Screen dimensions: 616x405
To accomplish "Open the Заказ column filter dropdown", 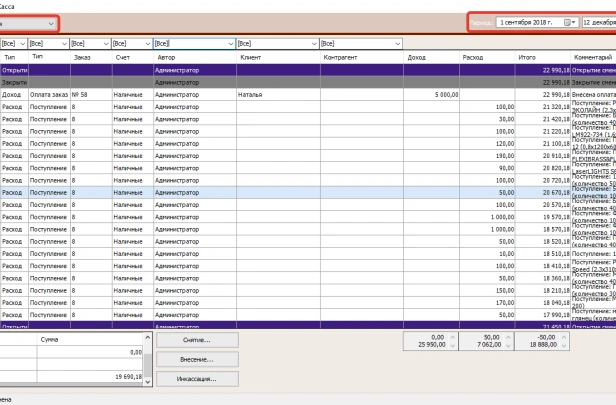I will tap(104, 44).
